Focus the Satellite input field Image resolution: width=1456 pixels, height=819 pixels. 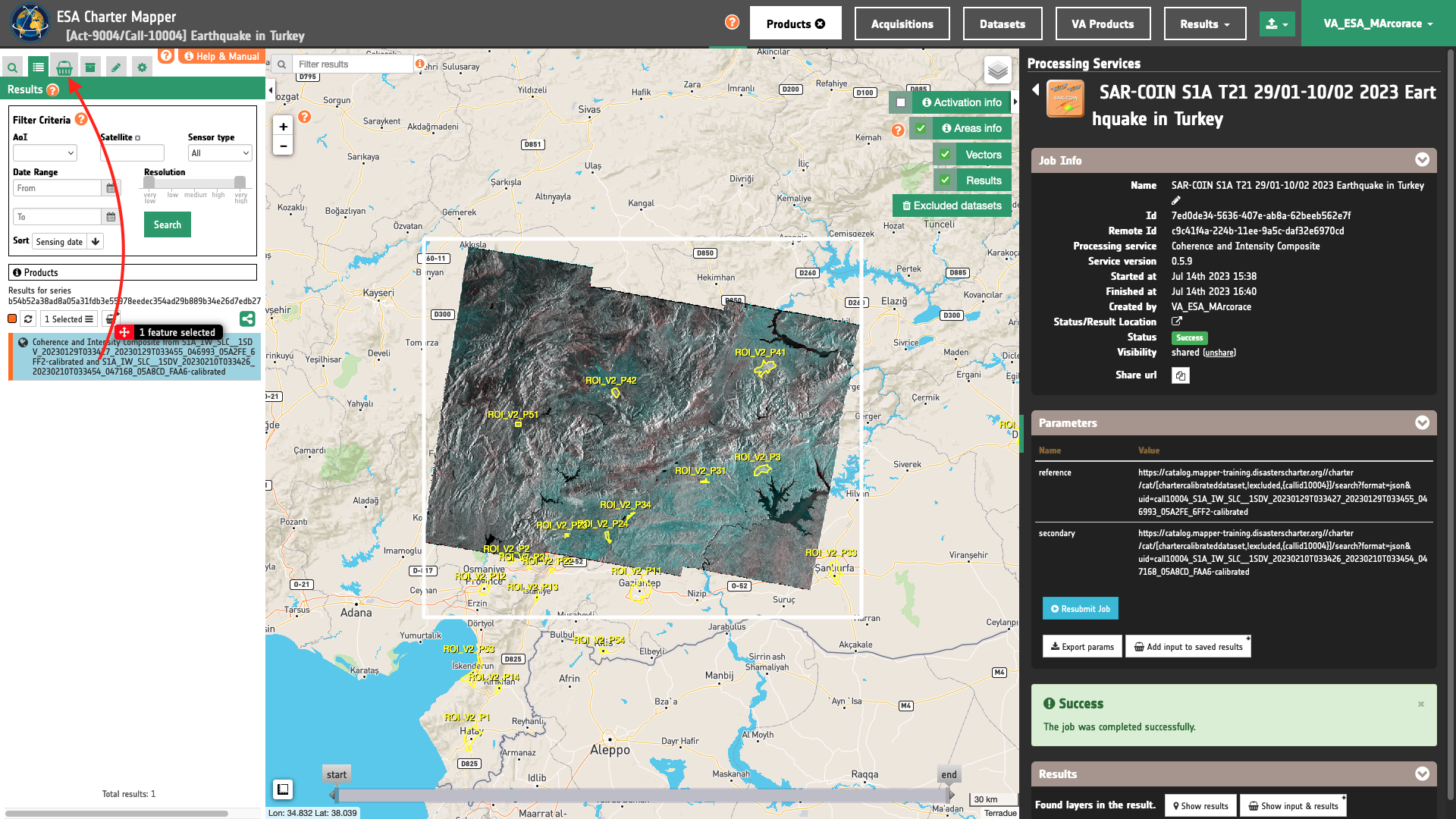click(132, 153)
